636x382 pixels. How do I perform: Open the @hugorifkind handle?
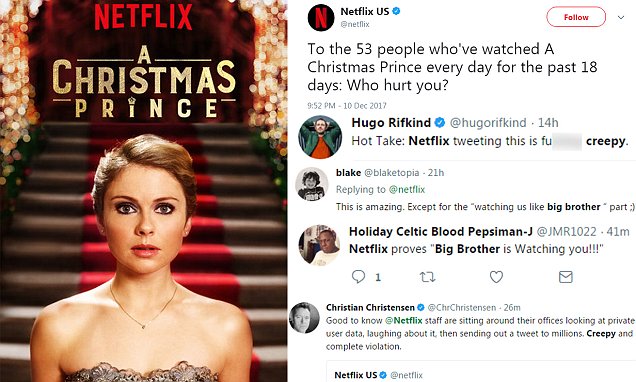pos(488,122)
